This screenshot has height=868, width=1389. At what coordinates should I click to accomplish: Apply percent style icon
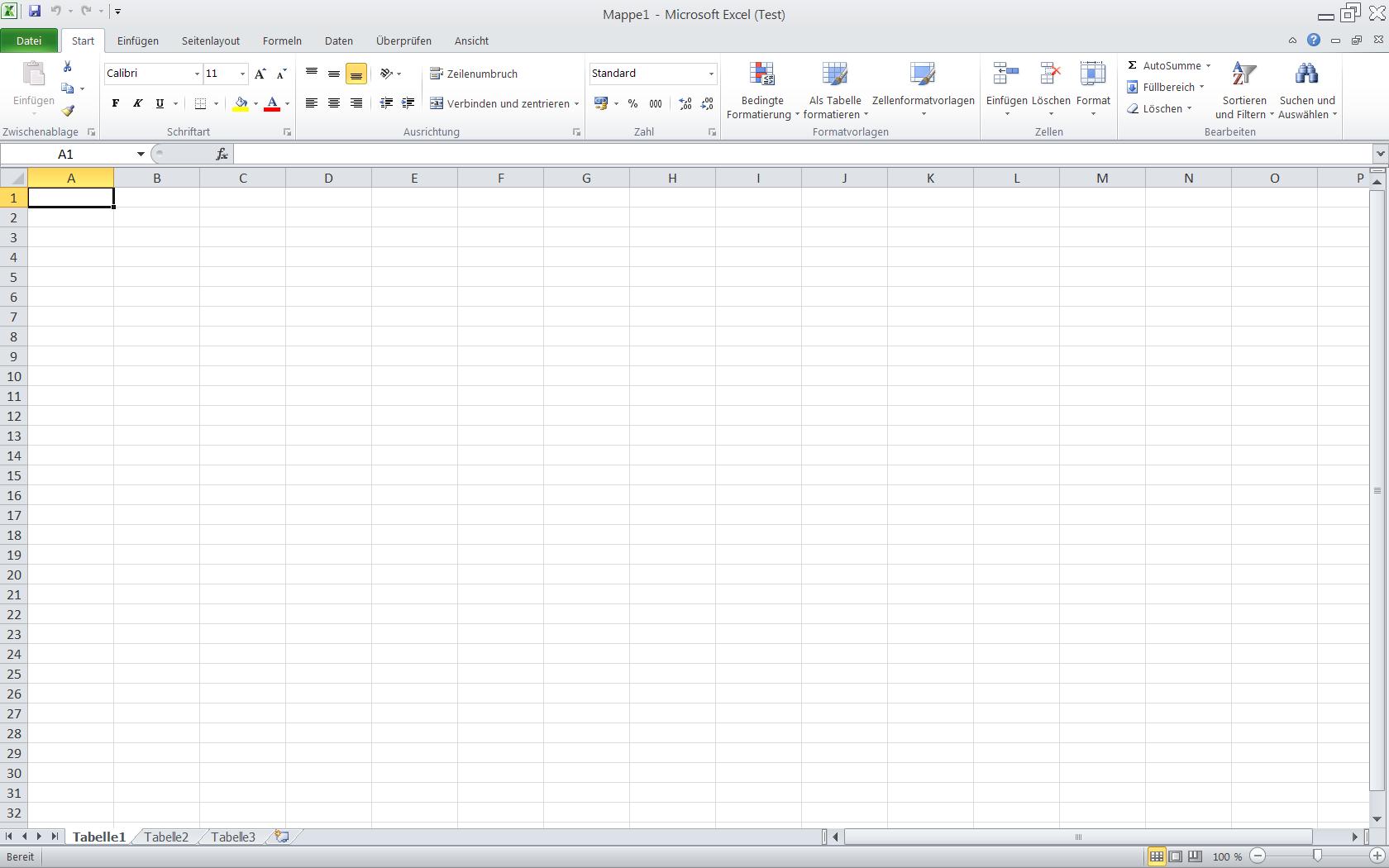[632, 103]
